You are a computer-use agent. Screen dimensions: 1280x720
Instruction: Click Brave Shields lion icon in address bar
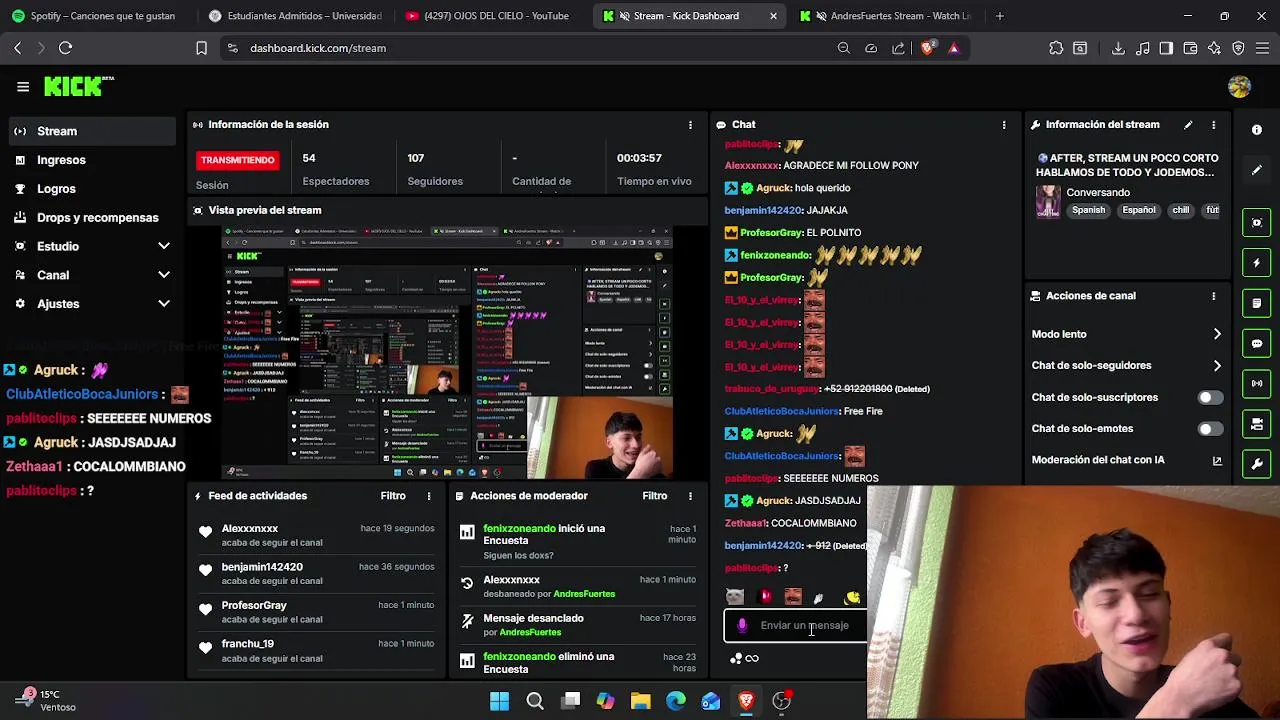[928, 48]
